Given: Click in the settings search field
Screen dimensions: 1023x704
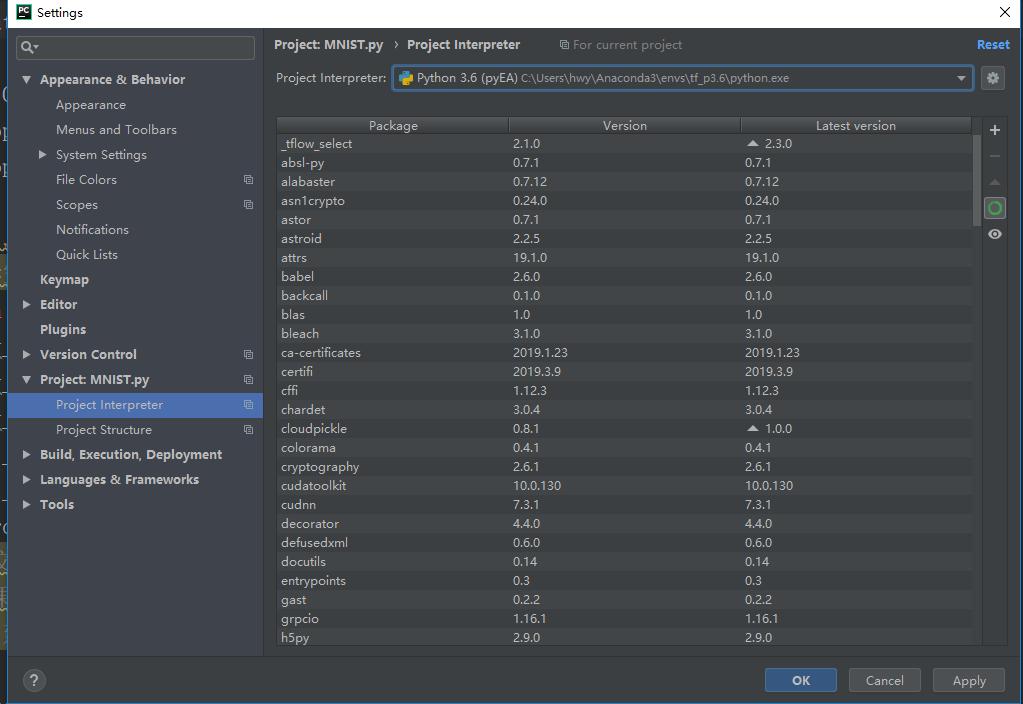Looking at the screenshot, I should click(x=136, y=48).
